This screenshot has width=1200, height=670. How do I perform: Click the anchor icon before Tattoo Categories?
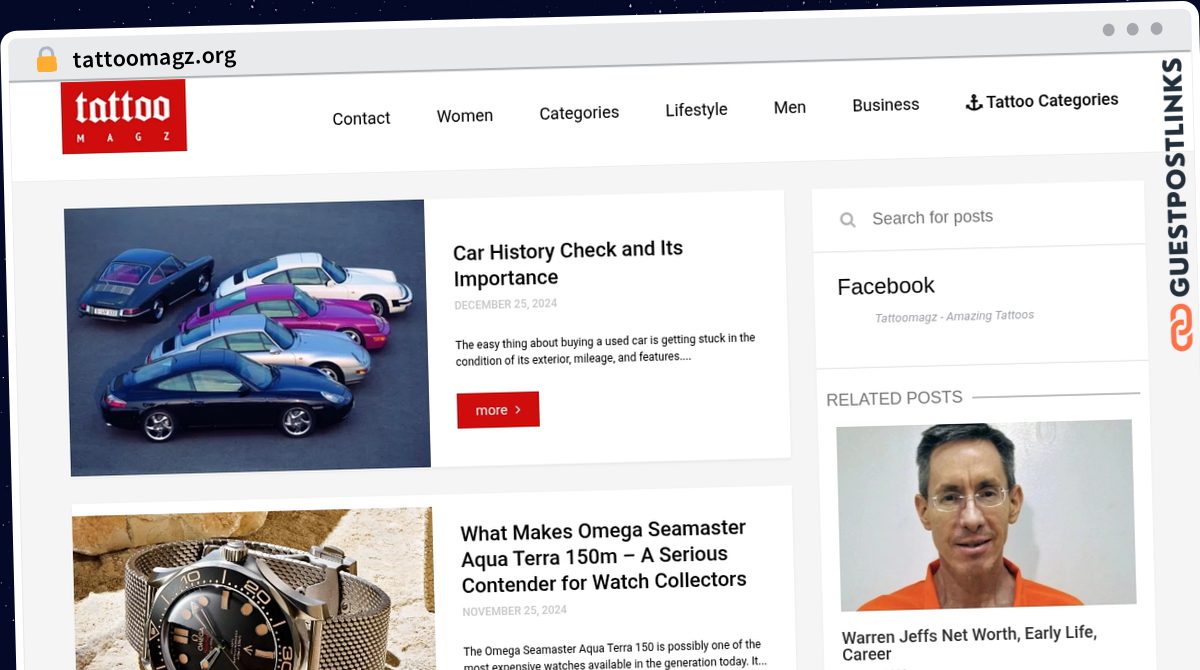973,102
